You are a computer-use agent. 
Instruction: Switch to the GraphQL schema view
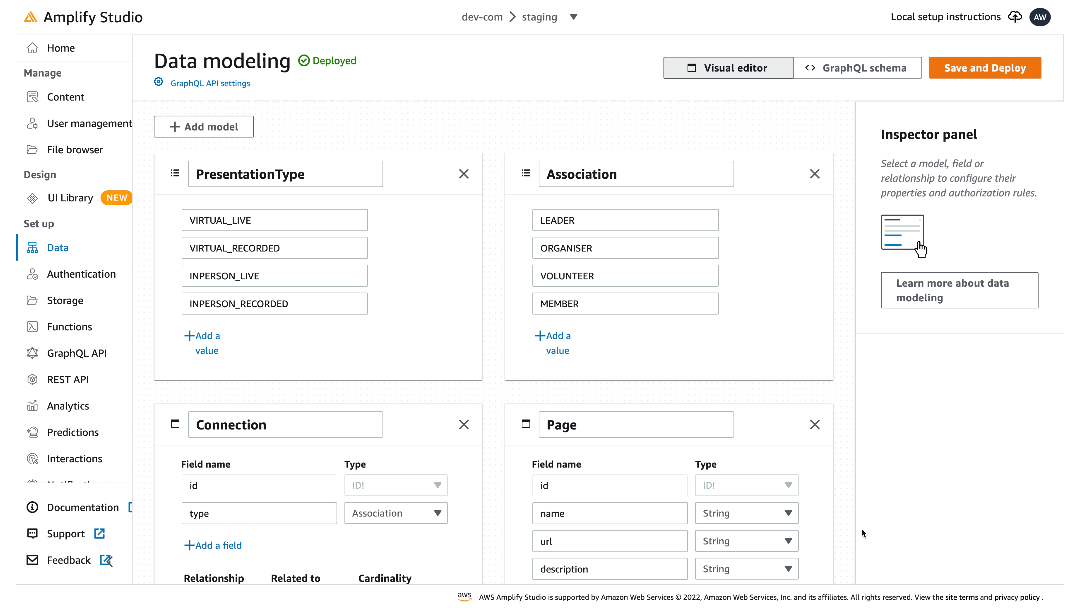857,68
